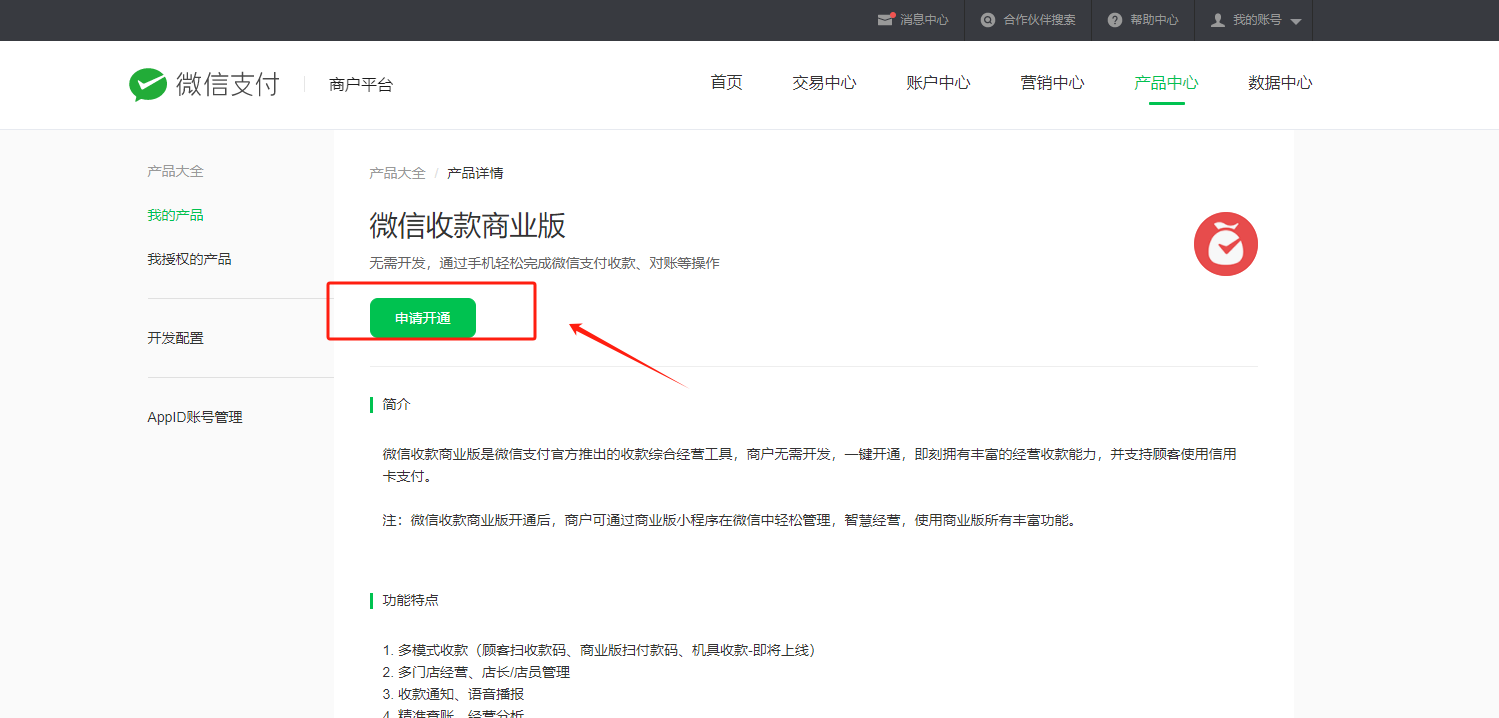The width and height of the screenshot is (1499, 718).
Task: Open AppID账号管理 in the sidebar
Action: click(x=195, y=417)
